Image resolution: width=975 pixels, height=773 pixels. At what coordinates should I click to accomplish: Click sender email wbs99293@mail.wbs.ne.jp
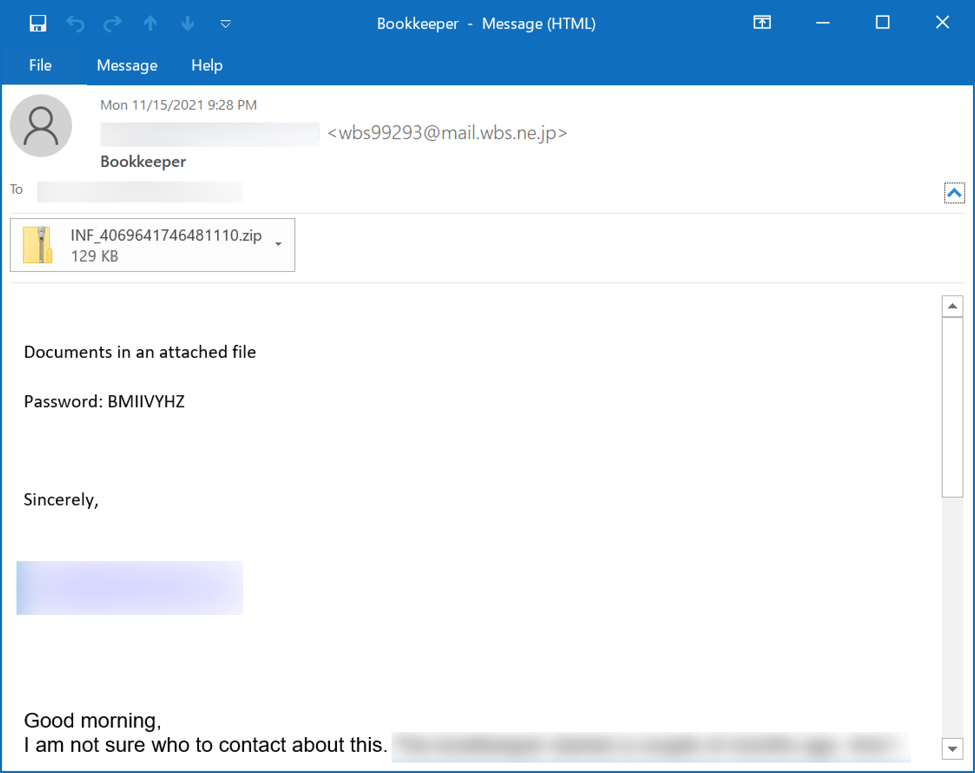(x=447, y=133)
